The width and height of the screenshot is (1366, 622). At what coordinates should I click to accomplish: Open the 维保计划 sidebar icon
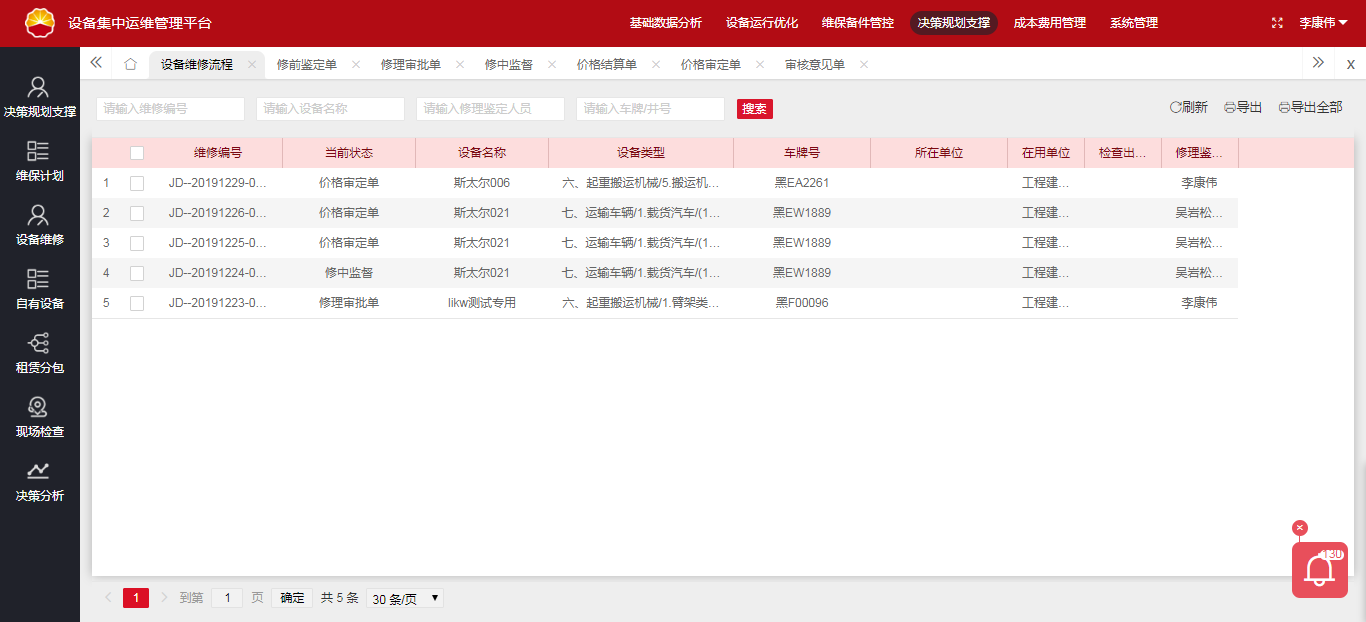(39, 152)
